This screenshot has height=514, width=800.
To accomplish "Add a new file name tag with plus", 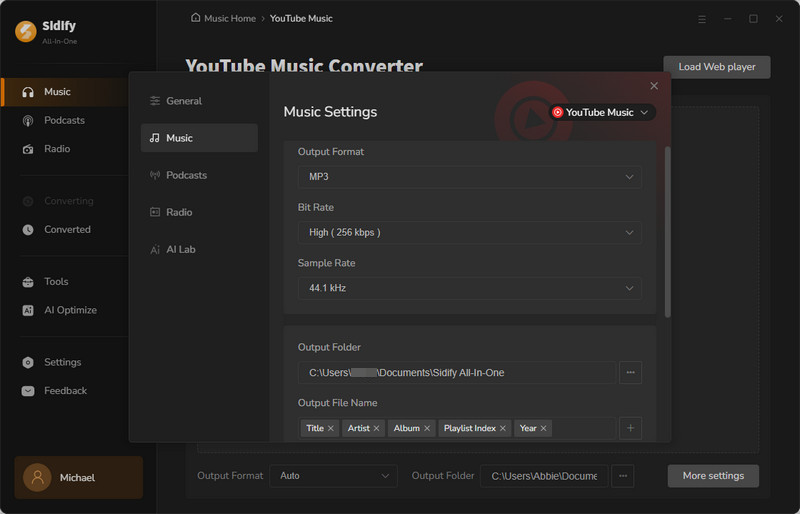I will (631, 428).
